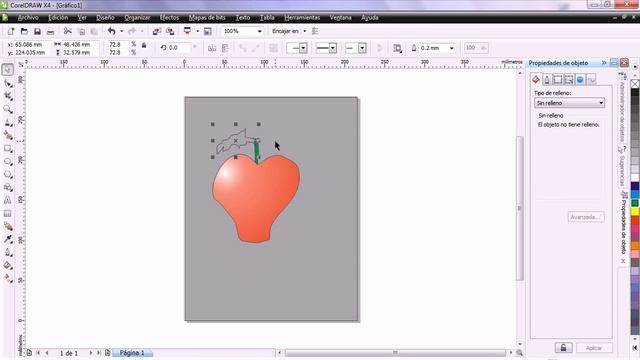The width and height of the screenshot is (640, 360).
Task: Select the Pick tool in the toolbox
Action: [x=7, y=70]
